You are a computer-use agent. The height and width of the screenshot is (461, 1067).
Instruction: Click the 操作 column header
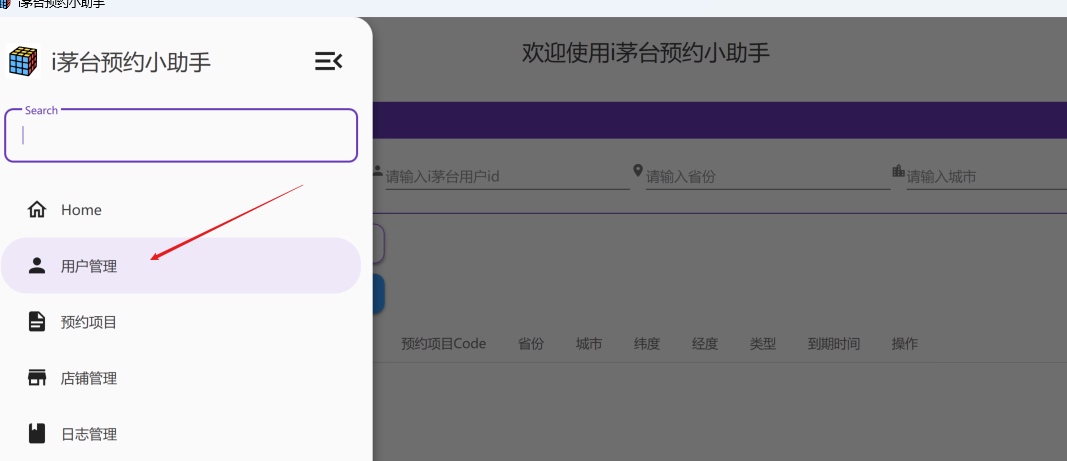[x=904, y=344]
